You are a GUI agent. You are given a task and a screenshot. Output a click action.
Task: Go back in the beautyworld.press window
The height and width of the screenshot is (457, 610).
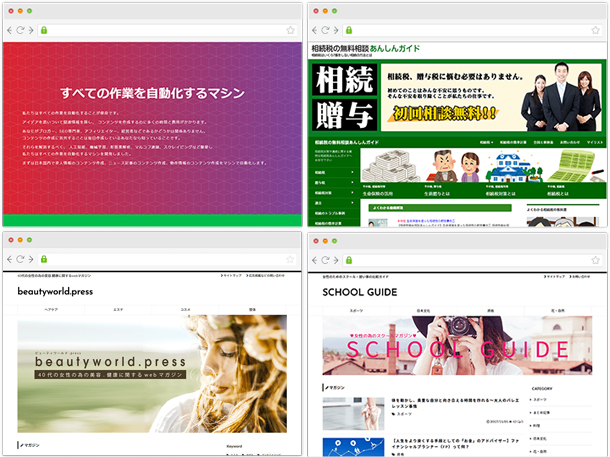pos(10,259)
